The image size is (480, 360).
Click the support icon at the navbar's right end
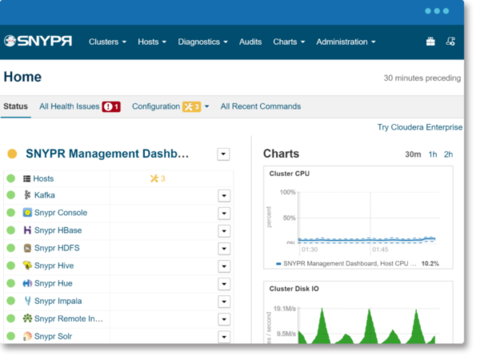[451, 42]
